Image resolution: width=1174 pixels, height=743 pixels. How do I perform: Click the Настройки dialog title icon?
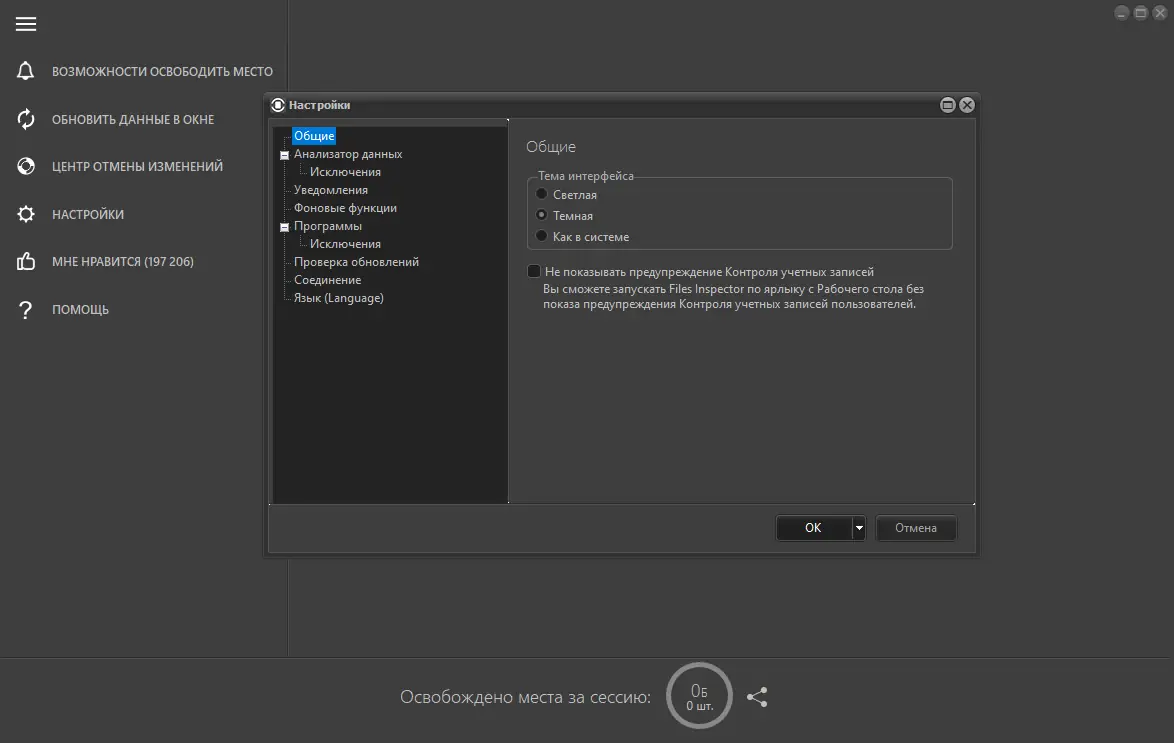tap(278, 105)
